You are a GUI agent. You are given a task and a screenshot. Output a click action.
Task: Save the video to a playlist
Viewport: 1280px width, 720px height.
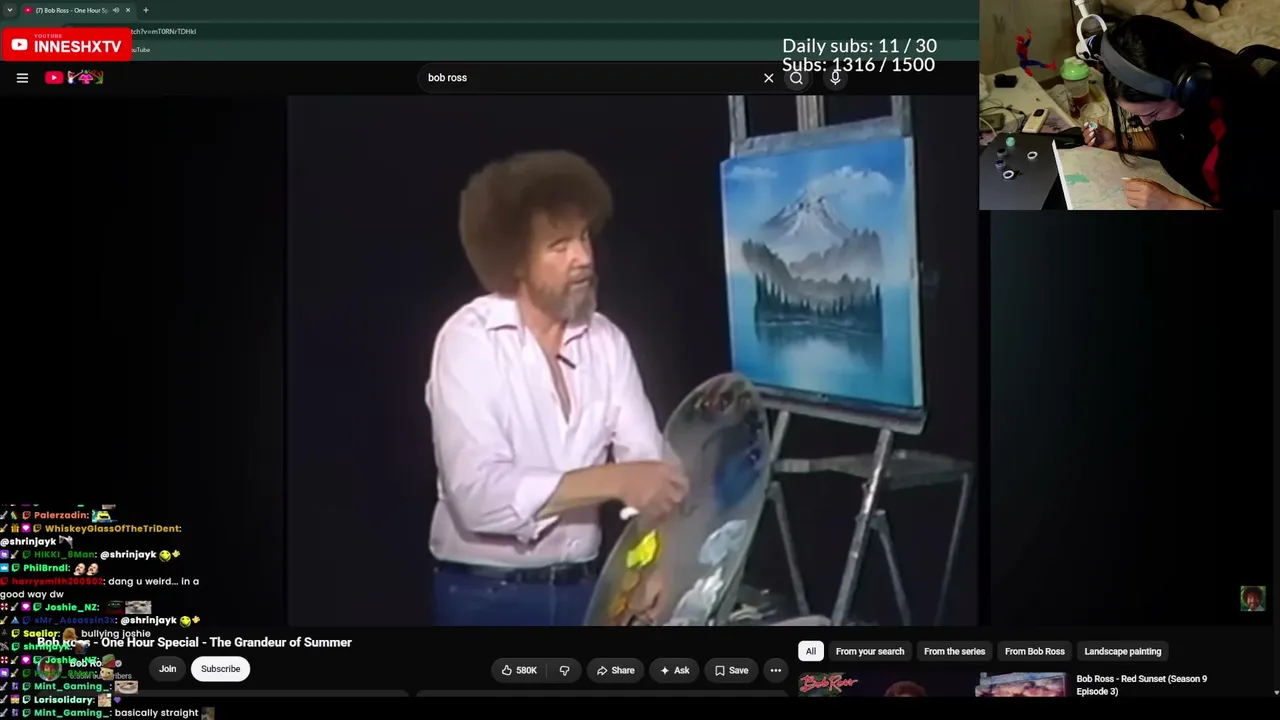point(730,670)
